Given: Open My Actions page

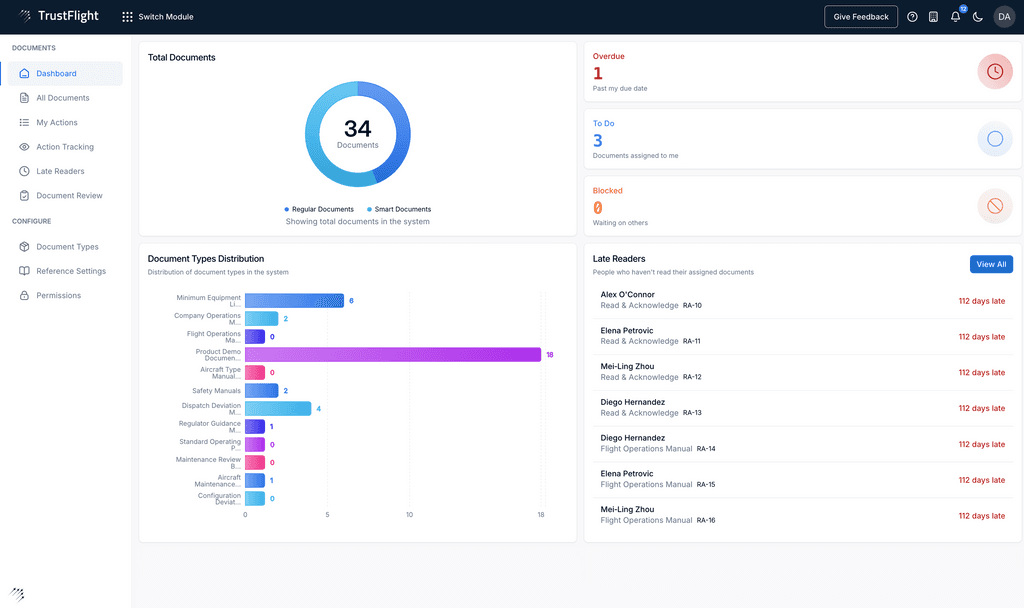Looking at the screenshot, I should 56,122.
